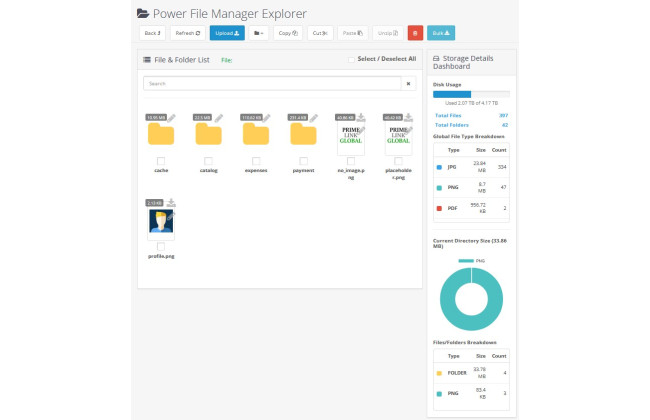
Task: Click the Total Folders link
Action: [452, 125]
